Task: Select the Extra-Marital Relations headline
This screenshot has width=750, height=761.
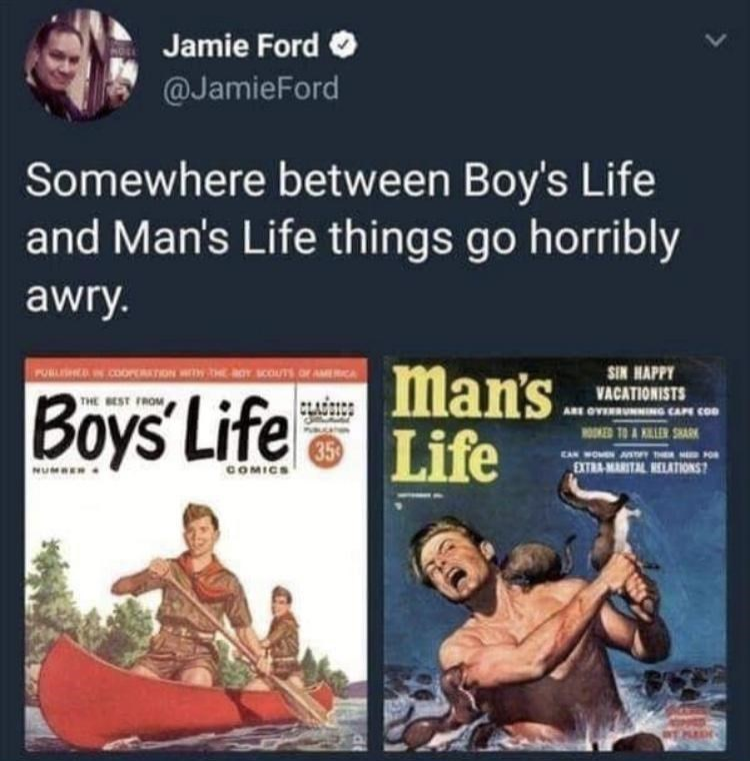Action: (x=639, y=468)
